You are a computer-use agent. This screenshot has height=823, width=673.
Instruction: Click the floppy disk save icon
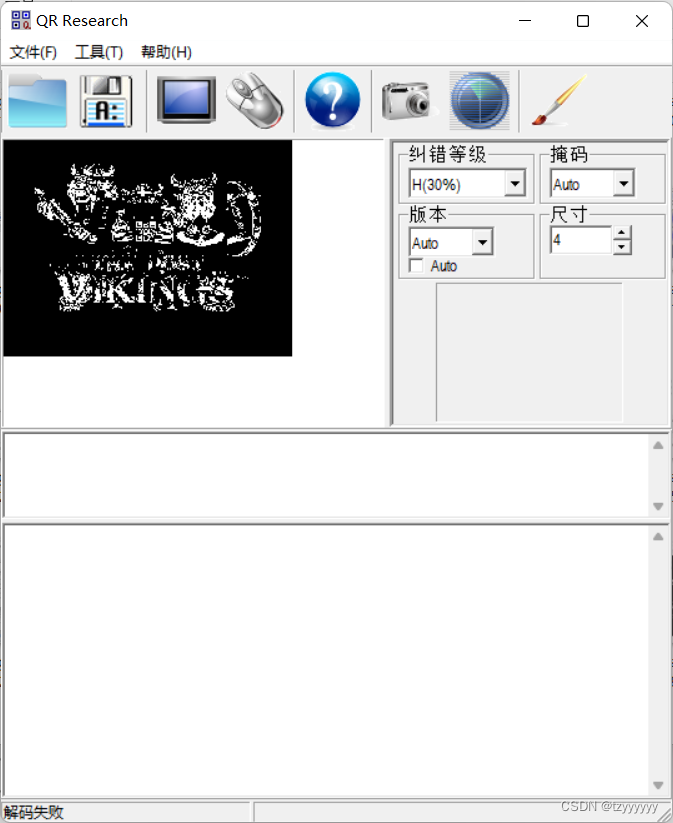click(106, 101)
